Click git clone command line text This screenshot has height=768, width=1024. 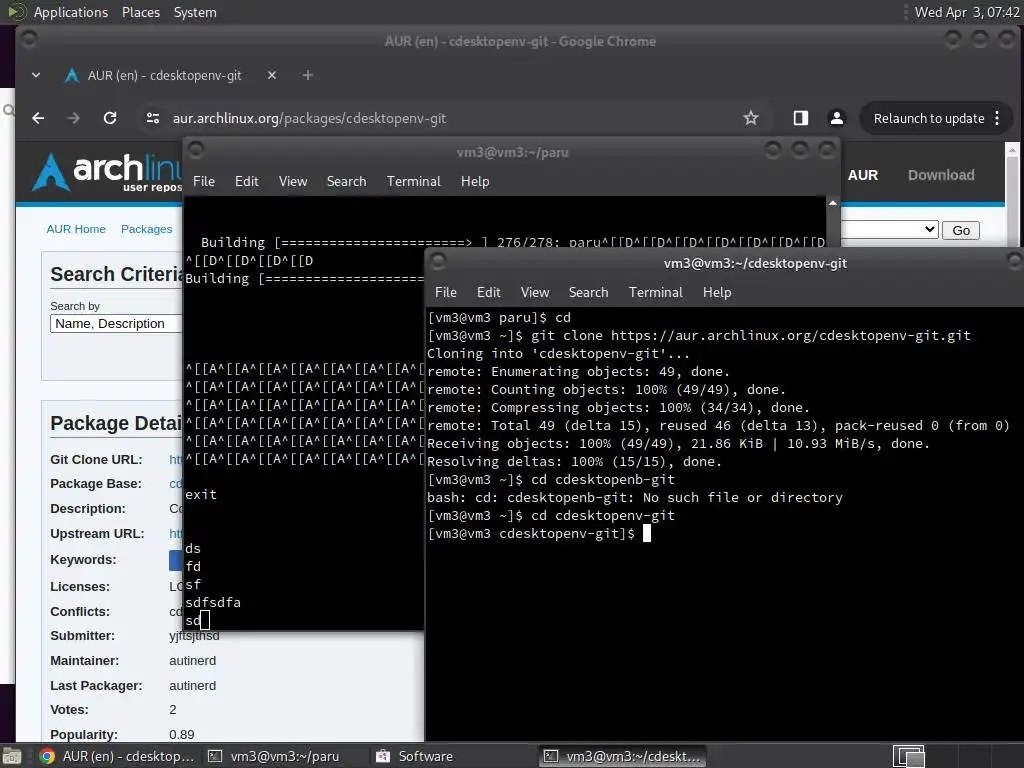pyautogui.click(x=751, y=336)
